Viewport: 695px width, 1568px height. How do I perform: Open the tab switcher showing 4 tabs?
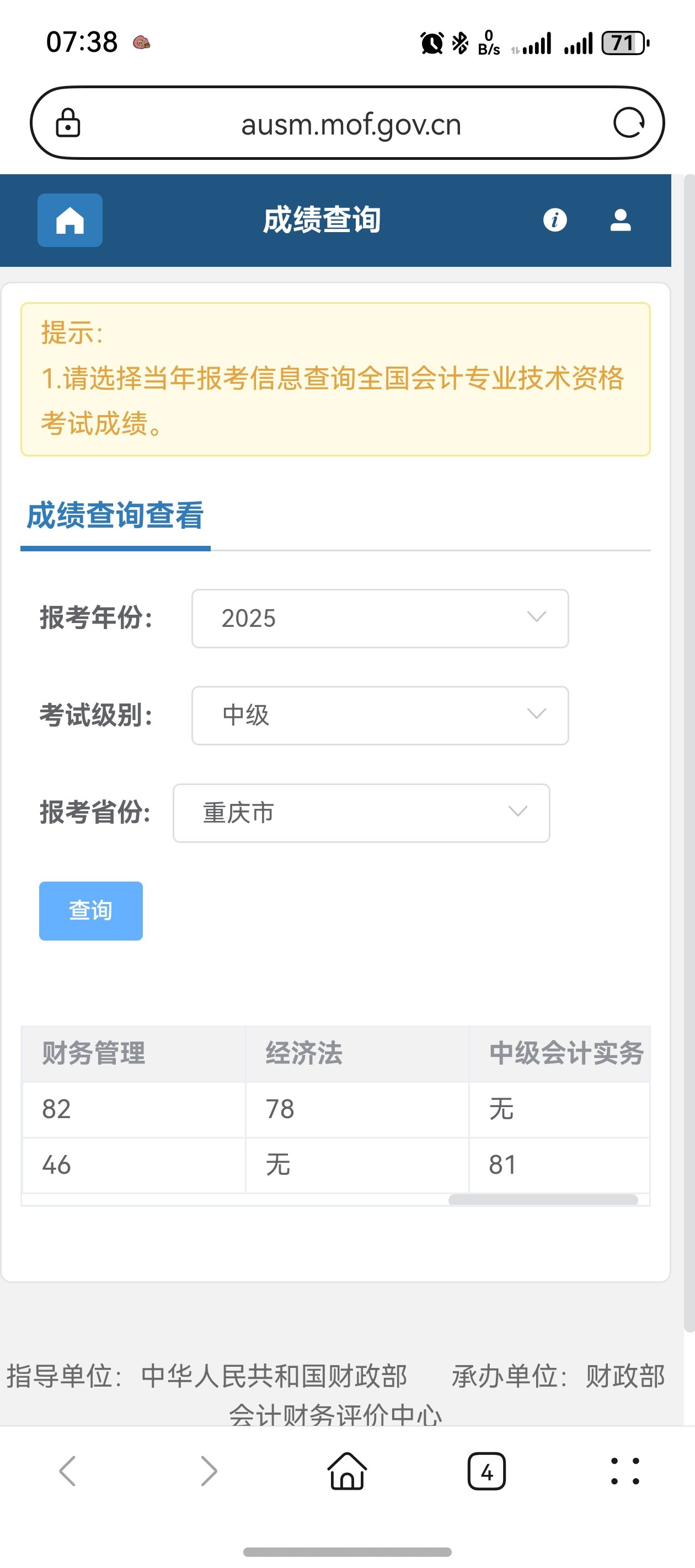[486, 1470]
